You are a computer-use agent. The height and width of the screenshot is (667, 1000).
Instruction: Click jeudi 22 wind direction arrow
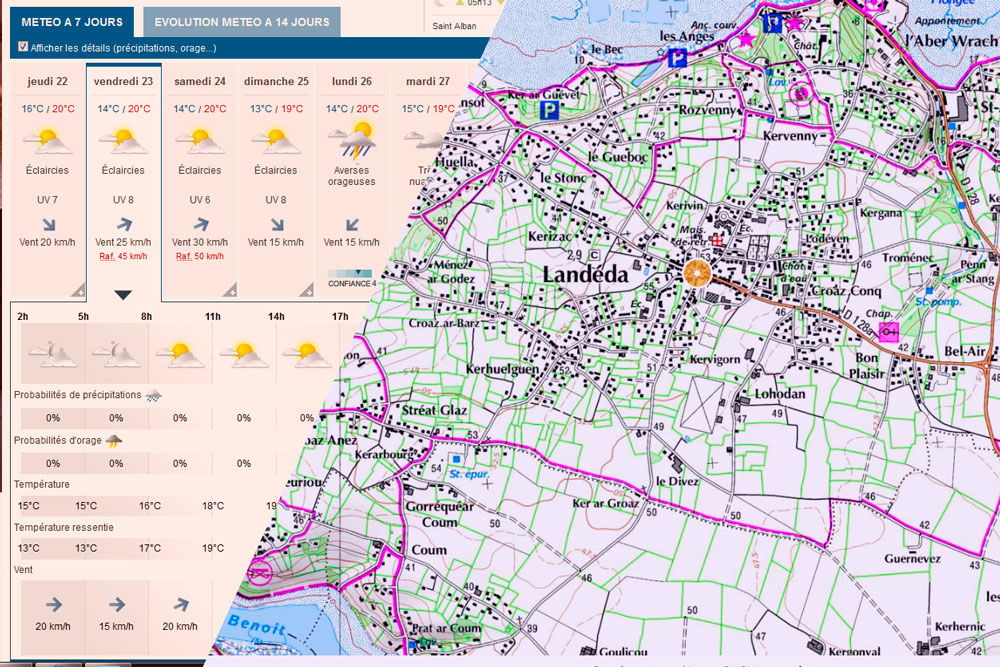(48, 224)
